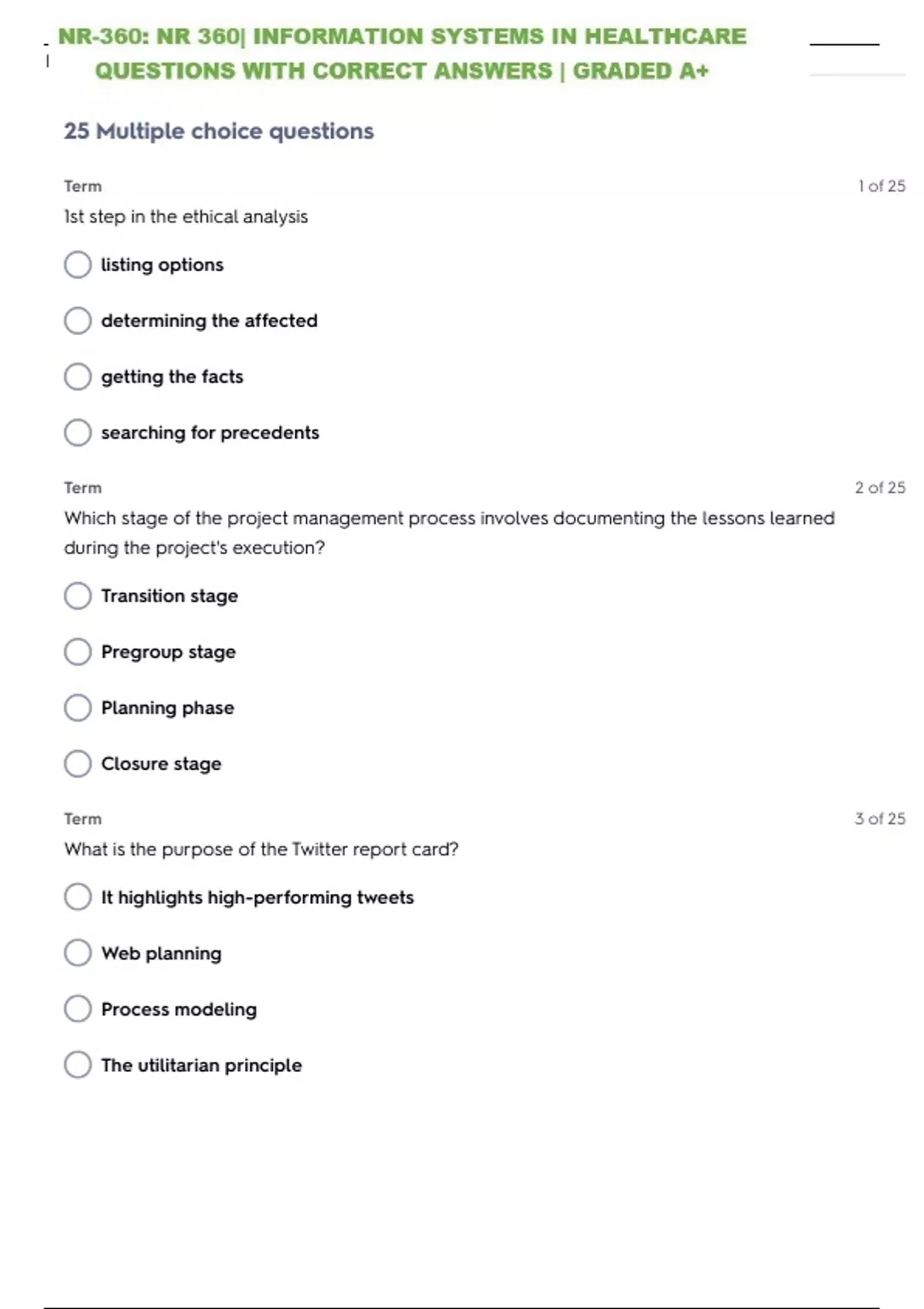Click the '1 of 25' question counter
924x1309 pixels.
point(882,186)
